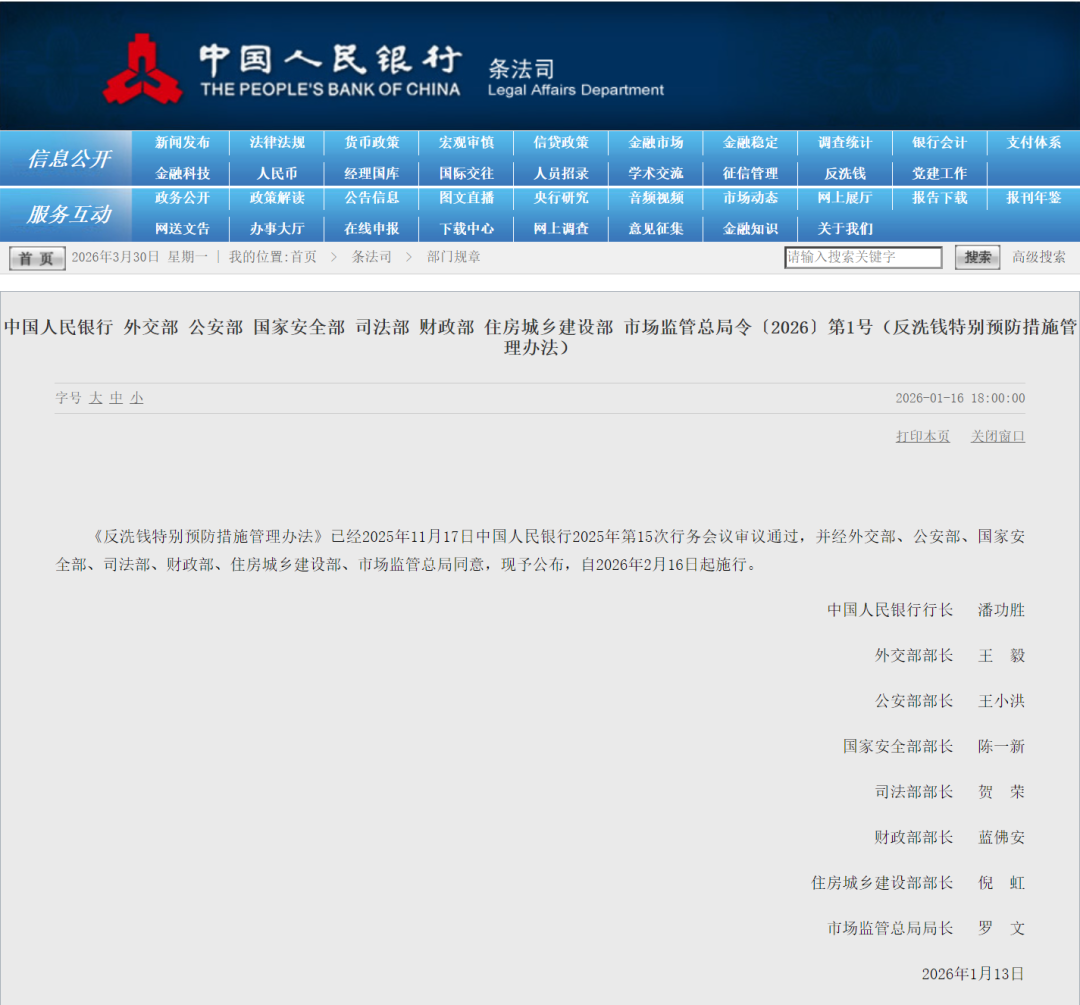Viewport: 1080px width, 1005px height.
Task: Click the name 蓝佛安
Action: pos(1001,837)
